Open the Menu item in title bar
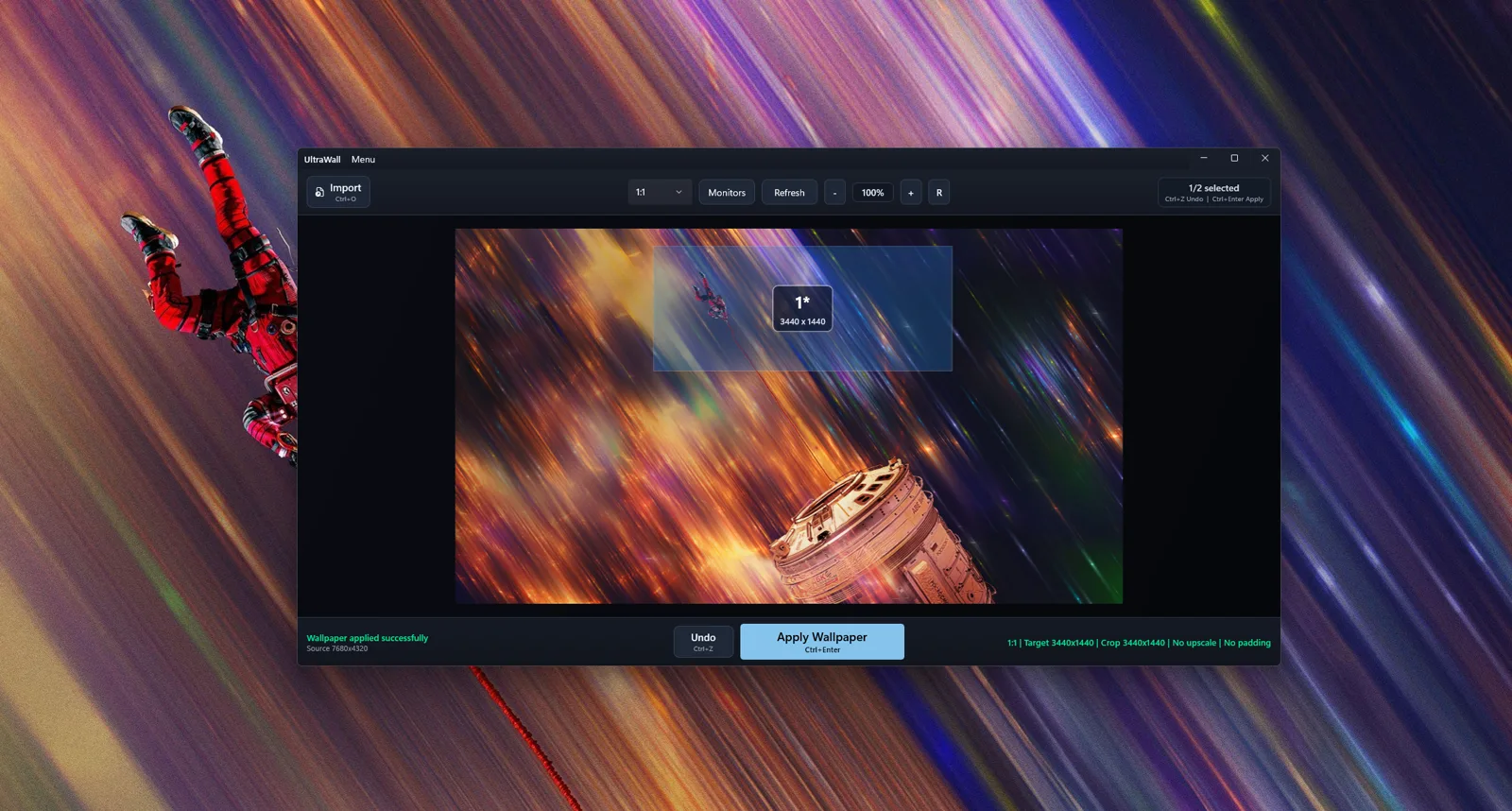 363,160
